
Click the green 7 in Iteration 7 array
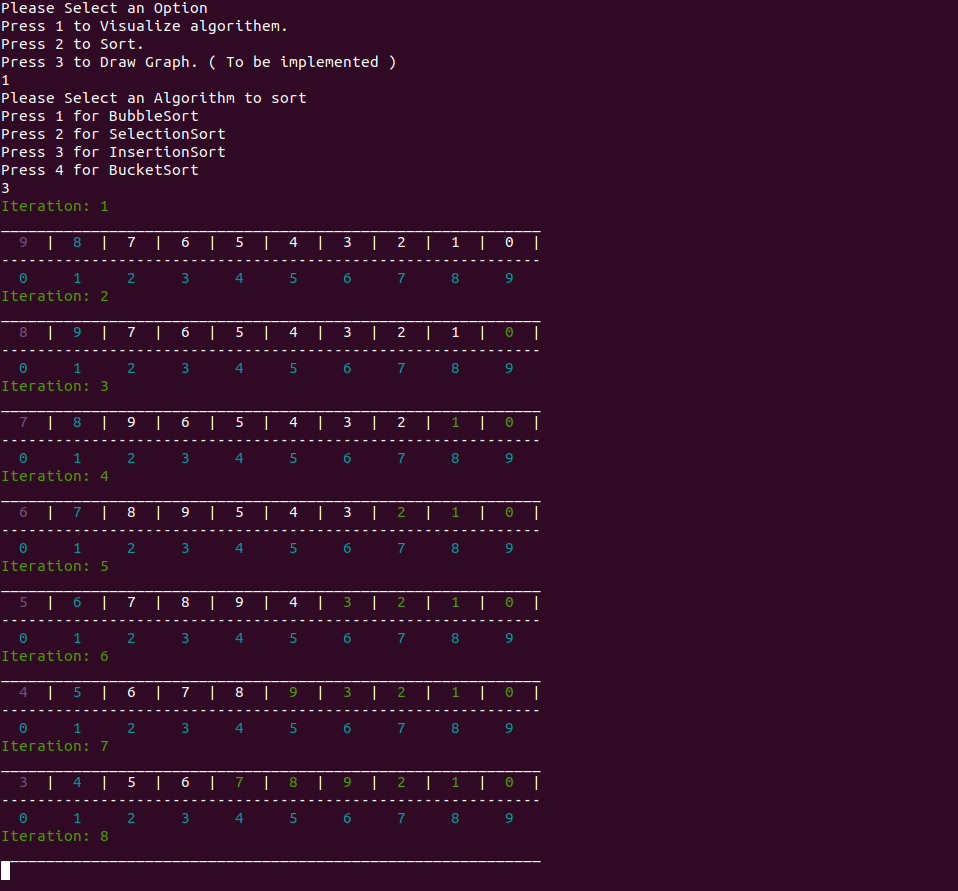point(240,782)
